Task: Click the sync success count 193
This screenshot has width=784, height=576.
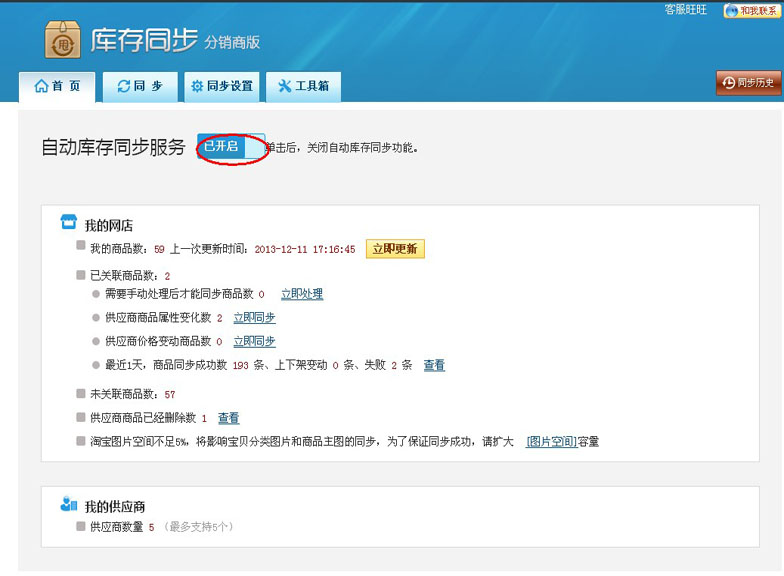Action: click(x=240, y=366)
